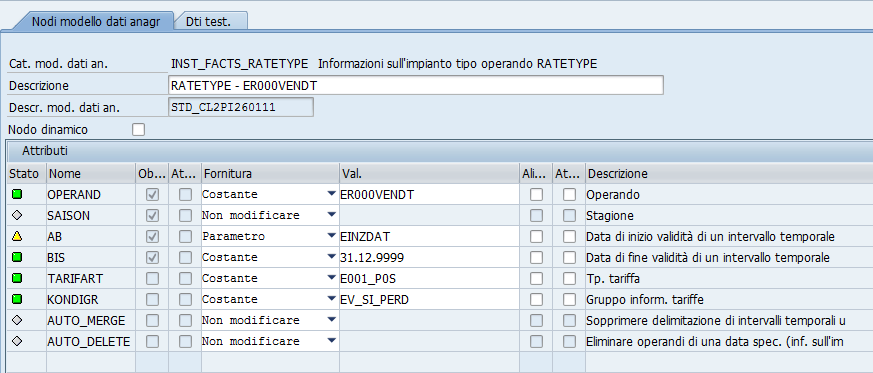
Task: Tick the Ali... checkbox in OPERAND row
Action: tap(536, 195)
